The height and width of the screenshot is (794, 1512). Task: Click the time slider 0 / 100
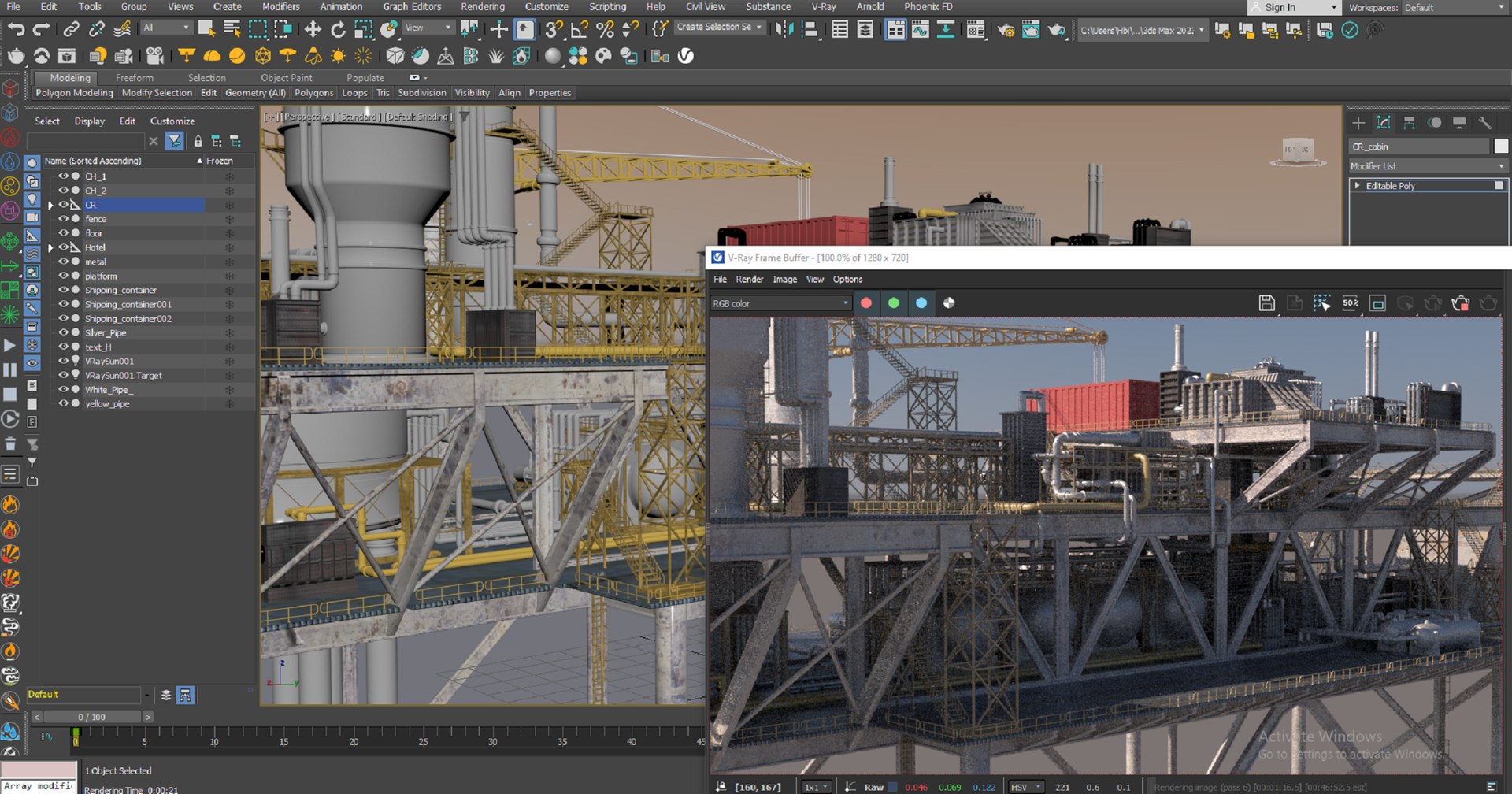pos(92,717)
